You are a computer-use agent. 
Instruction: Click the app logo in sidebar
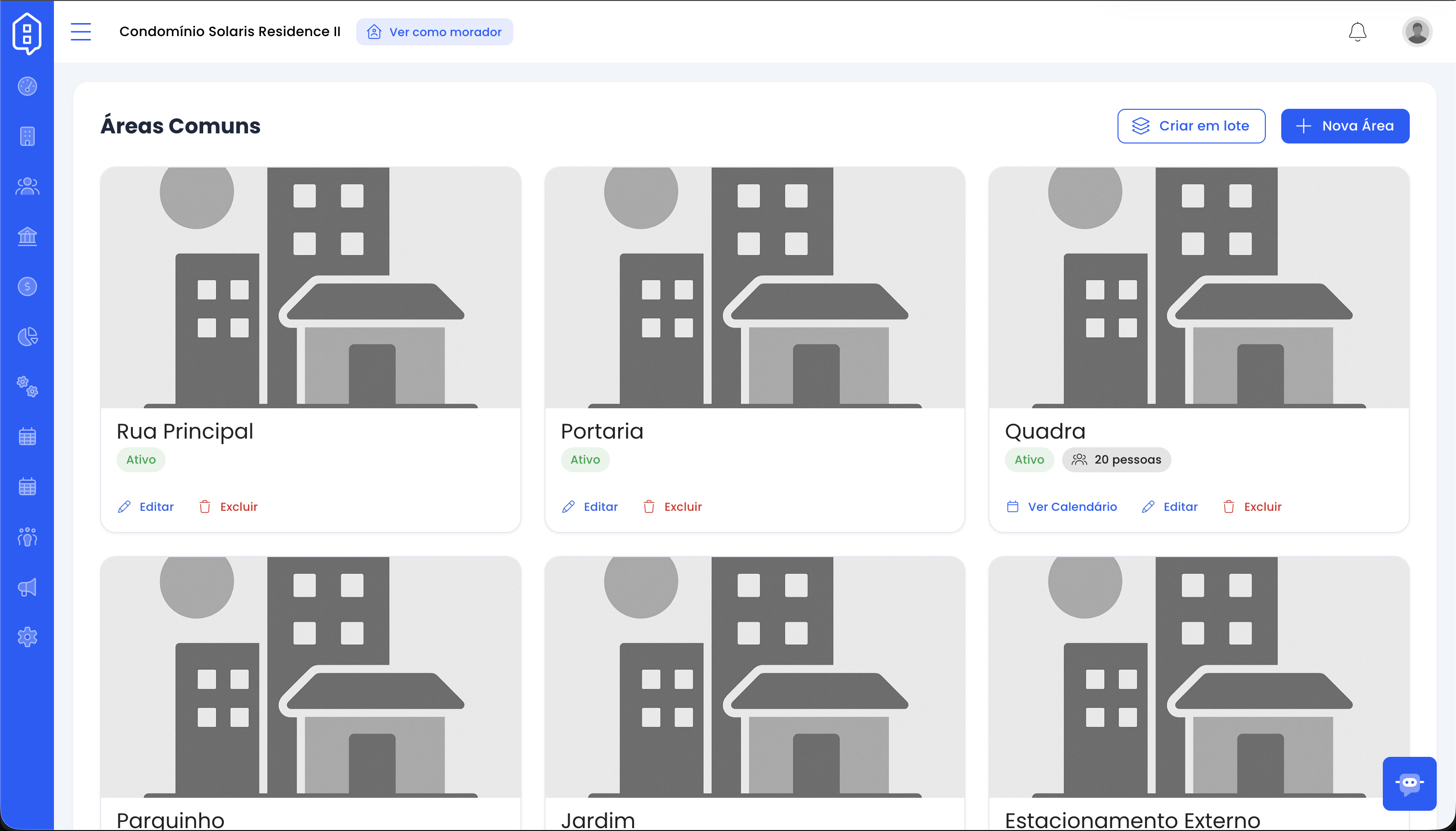27,33
